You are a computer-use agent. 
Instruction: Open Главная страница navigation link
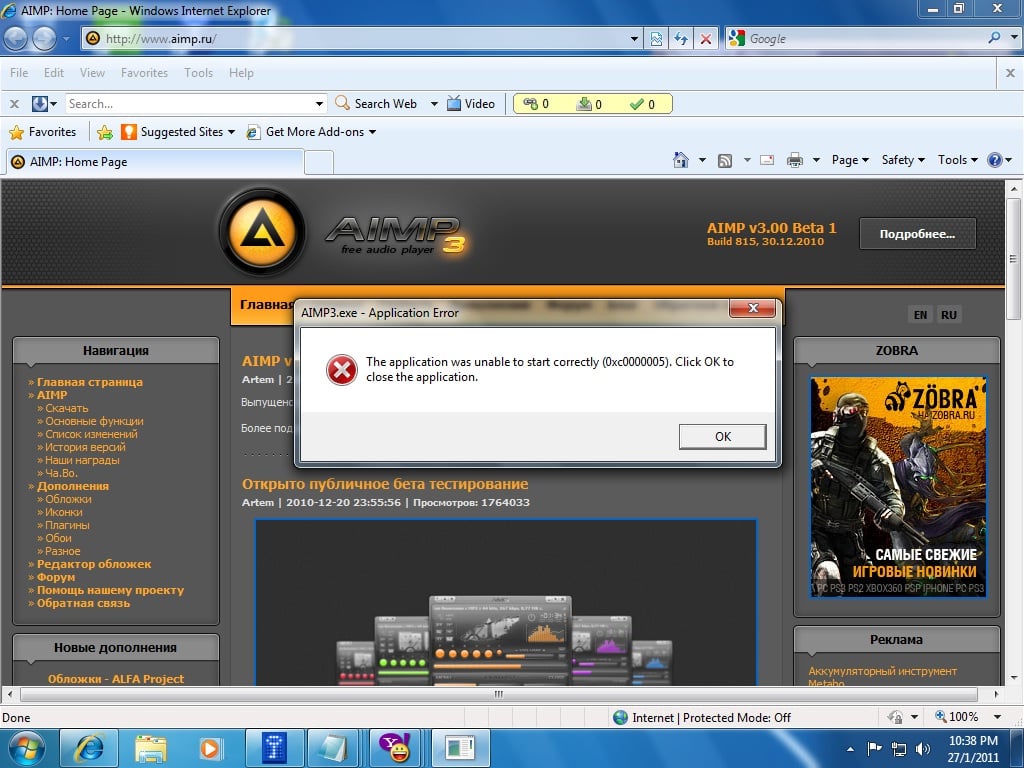pos(89,382)
